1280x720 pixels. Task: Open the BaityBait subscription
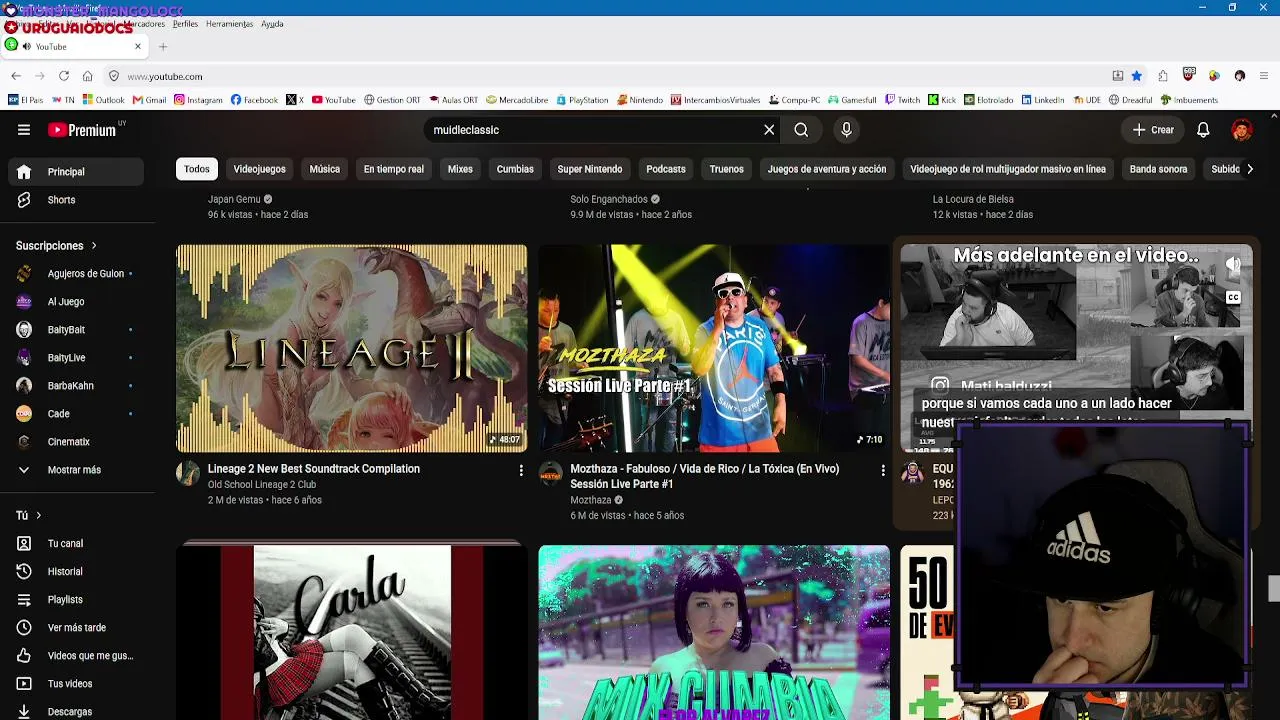pyautogui.click(x=76, y=330)
